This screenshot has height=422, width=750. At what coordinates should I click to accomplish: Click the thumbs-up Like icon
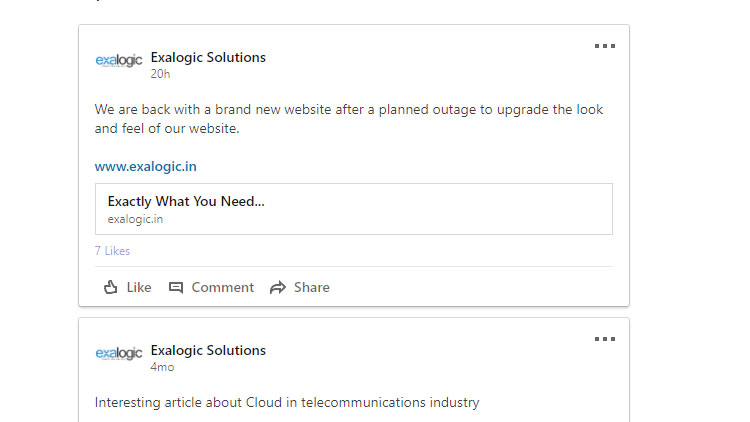(x=111, y=287)
